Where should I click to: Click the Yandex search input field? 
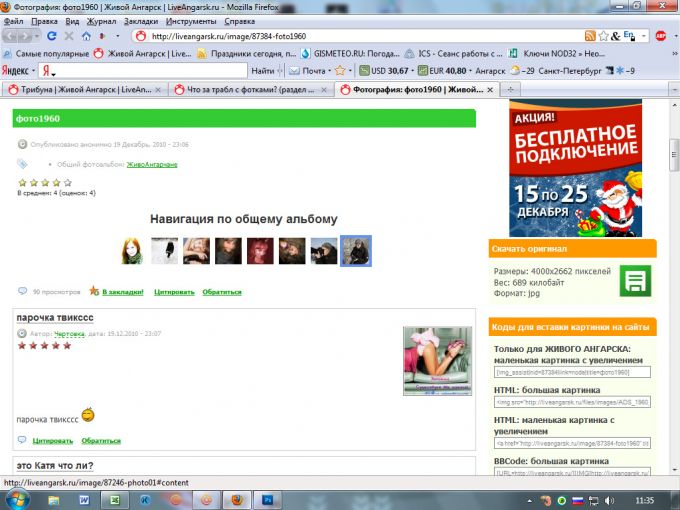[x=150, y=71]
